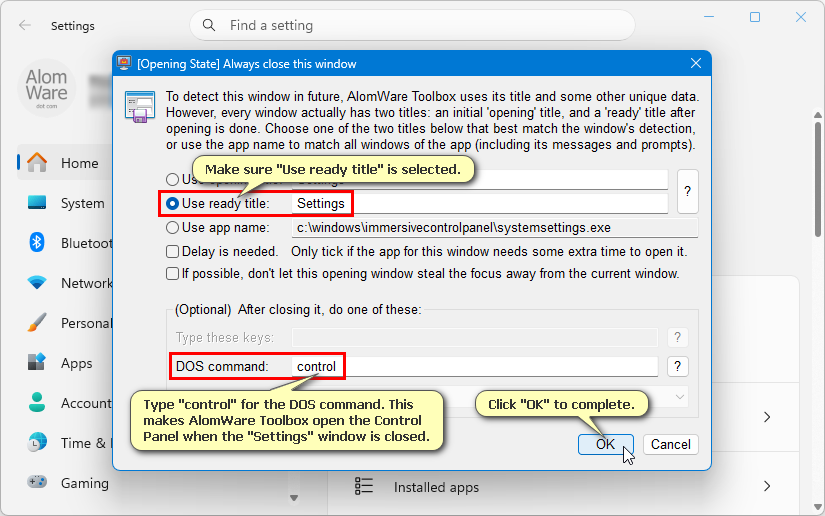
Task: Click the Time & language globe icon
Action: pyautogui.click(x=37, y=442)
